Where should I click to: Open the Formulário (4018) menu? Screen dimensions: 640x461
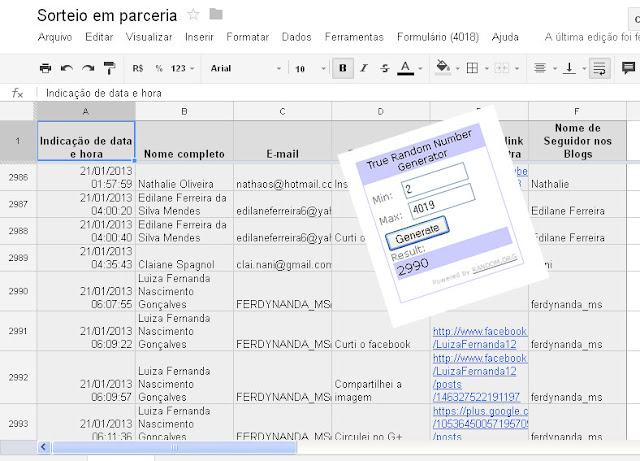point(438,37)
